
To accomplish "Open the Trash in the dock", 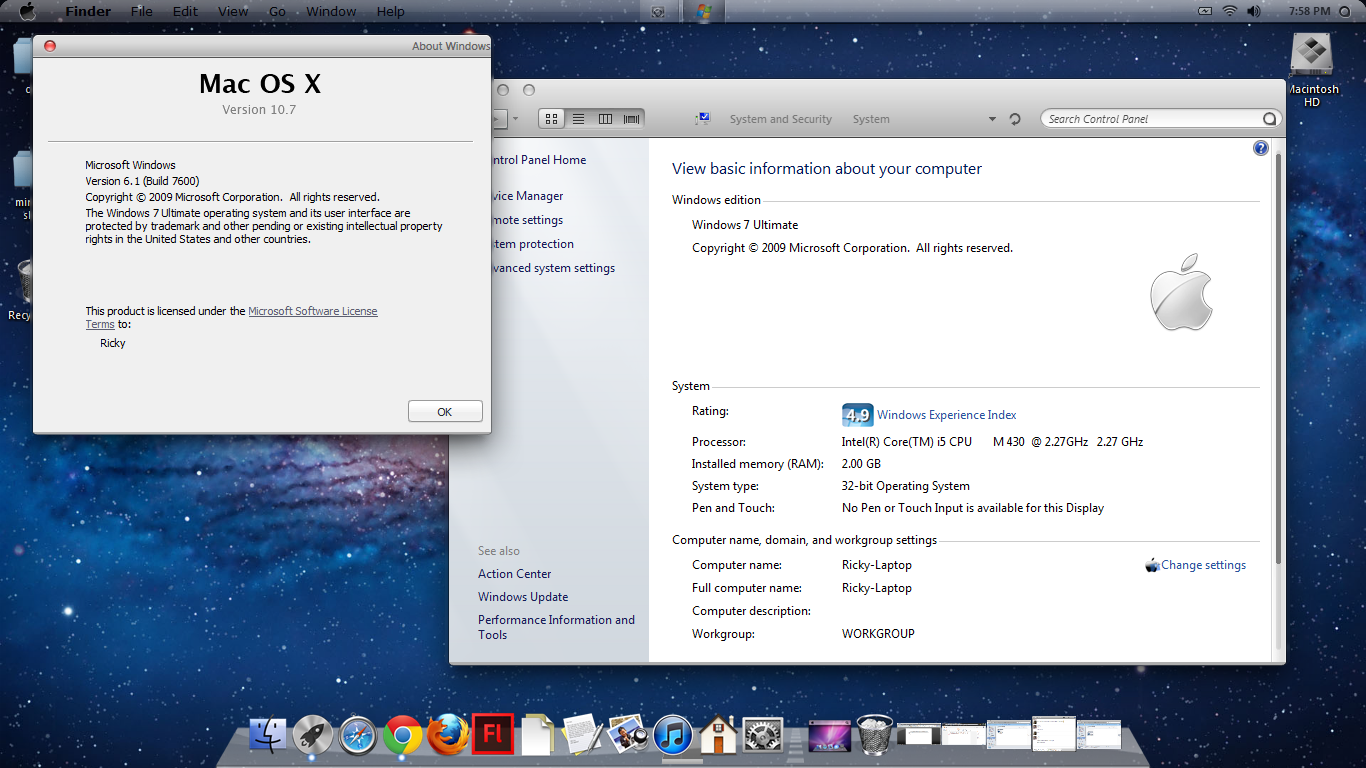I will 874,735.
